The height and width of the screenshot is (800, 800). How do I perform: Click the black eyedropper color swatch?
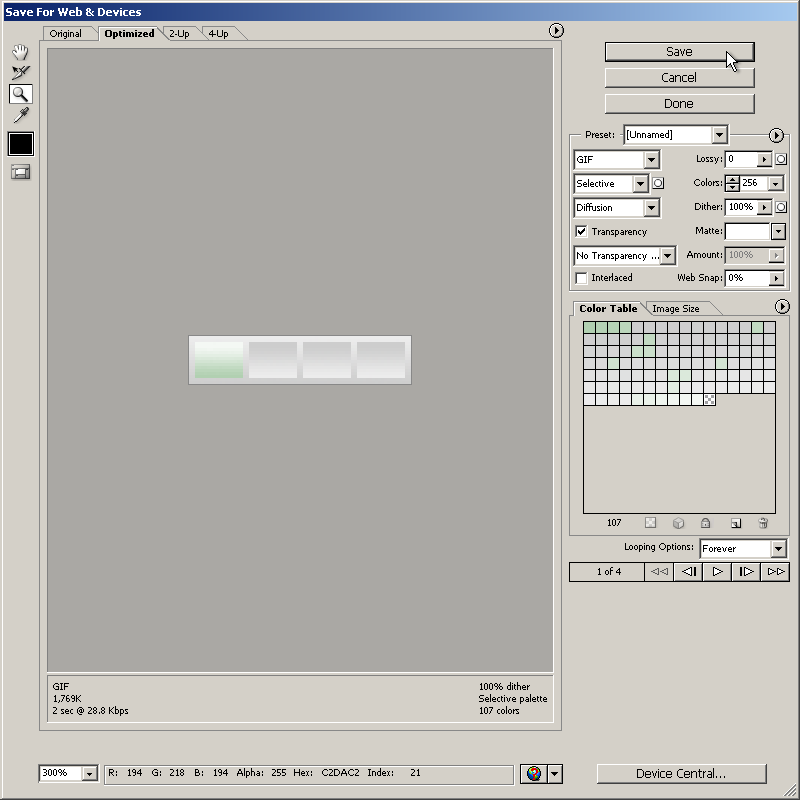click(21, 143)
